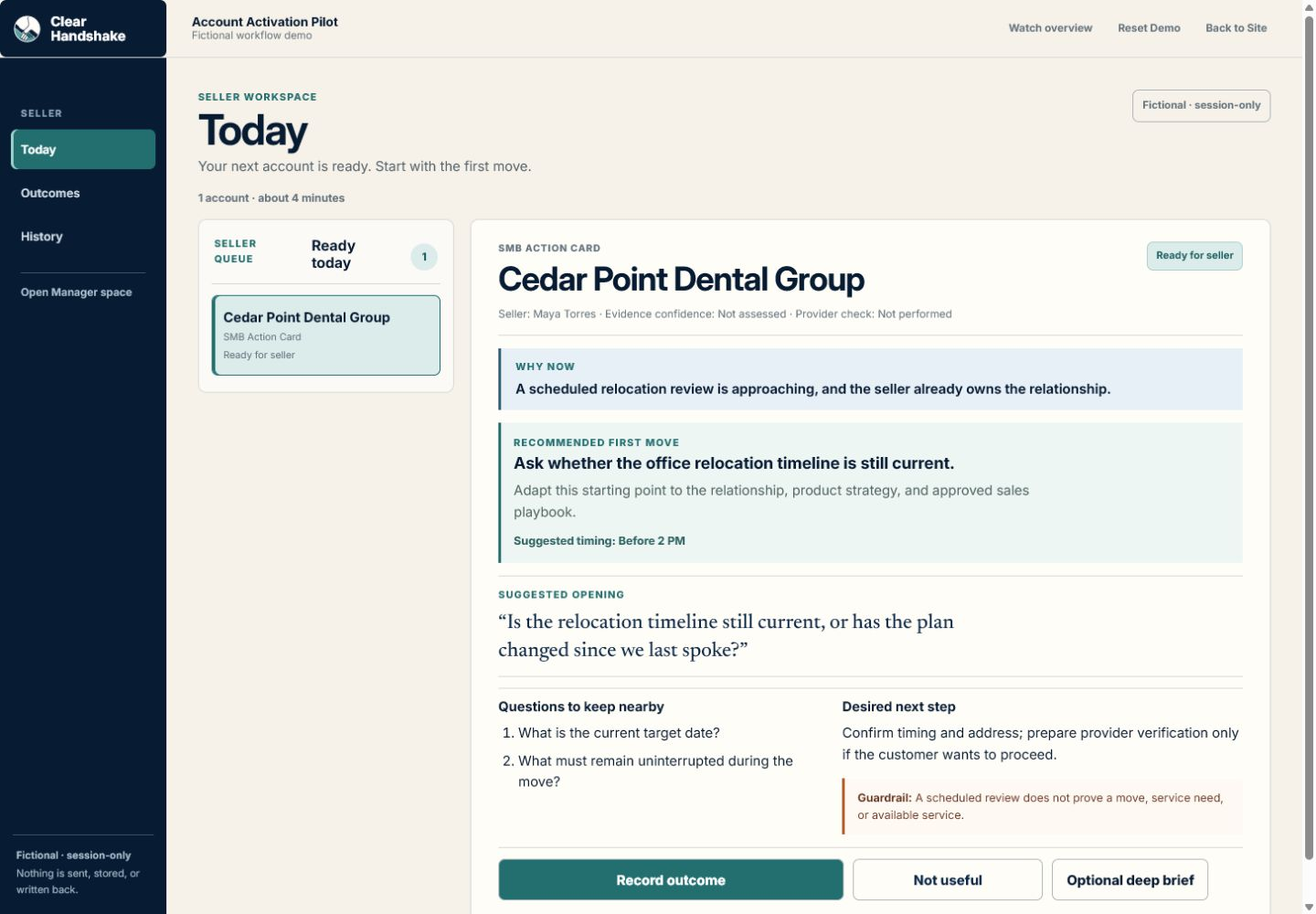Screen dimensions: 1316x914
Task: Open the Optional deep brief
Action: tap(1130, 879)
